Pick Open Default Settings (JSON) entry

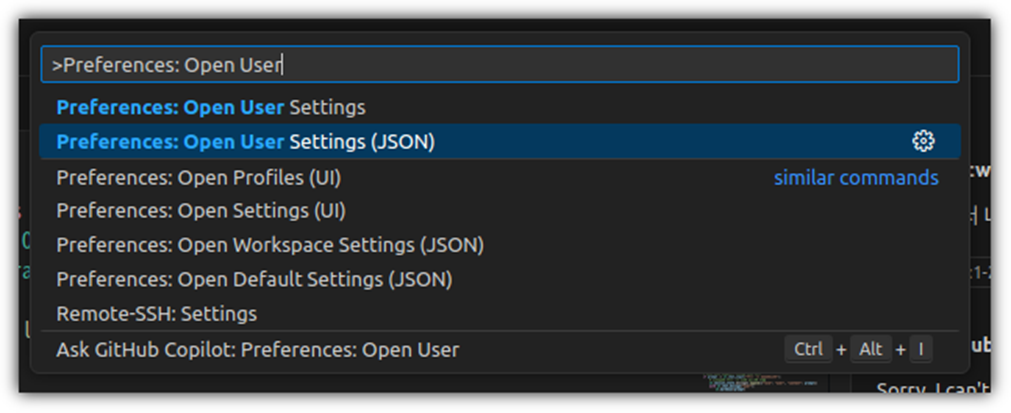254,279
